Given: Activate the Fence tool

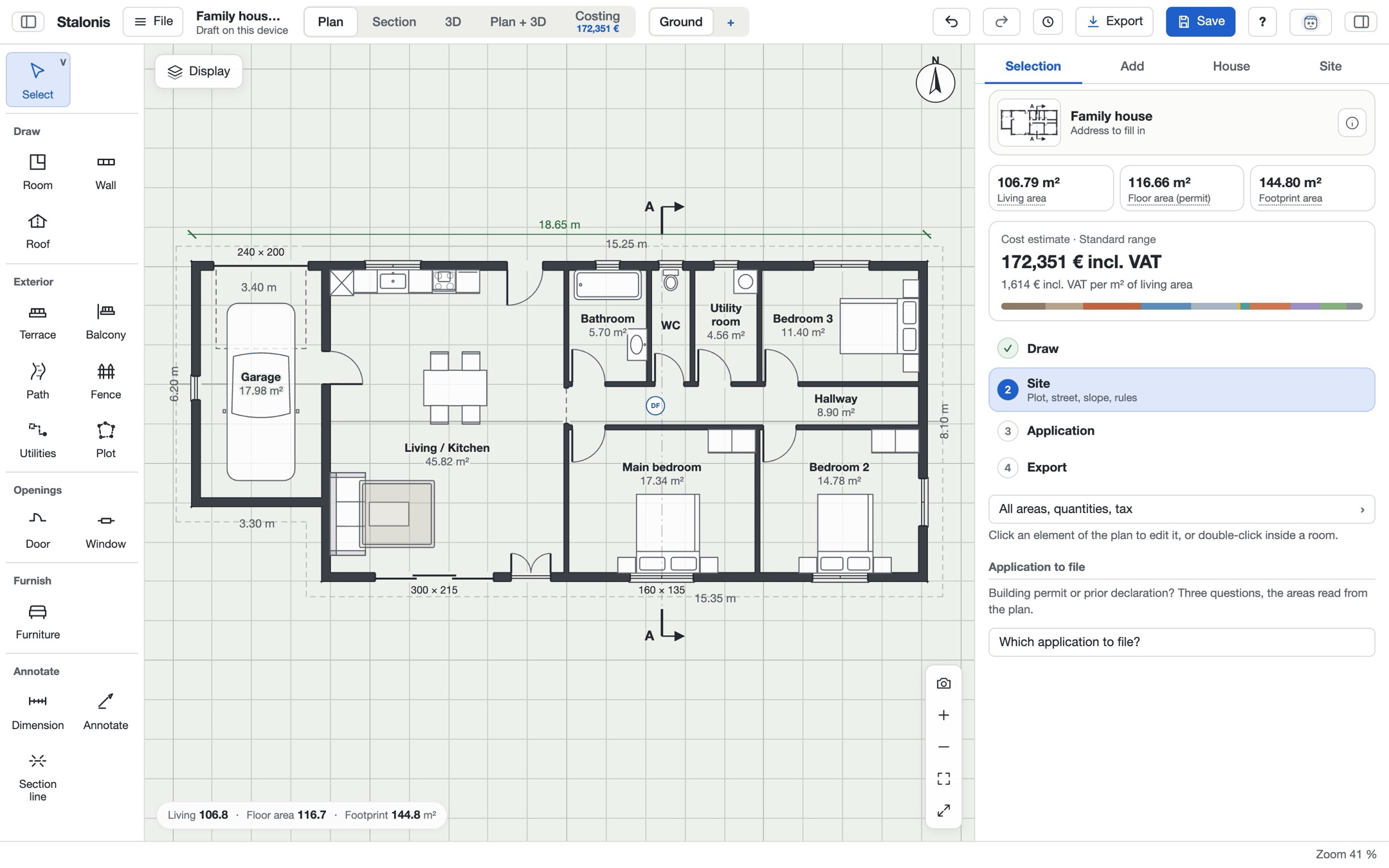Looking at the screenshot, I should (105, 381).
